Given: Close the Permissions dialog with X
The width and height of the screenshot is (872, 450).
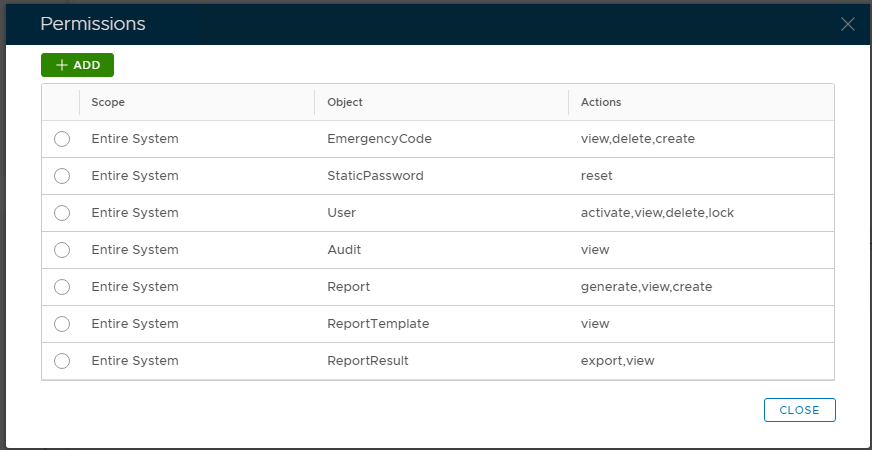Looking at the screenshot, I should click(848, 24).
